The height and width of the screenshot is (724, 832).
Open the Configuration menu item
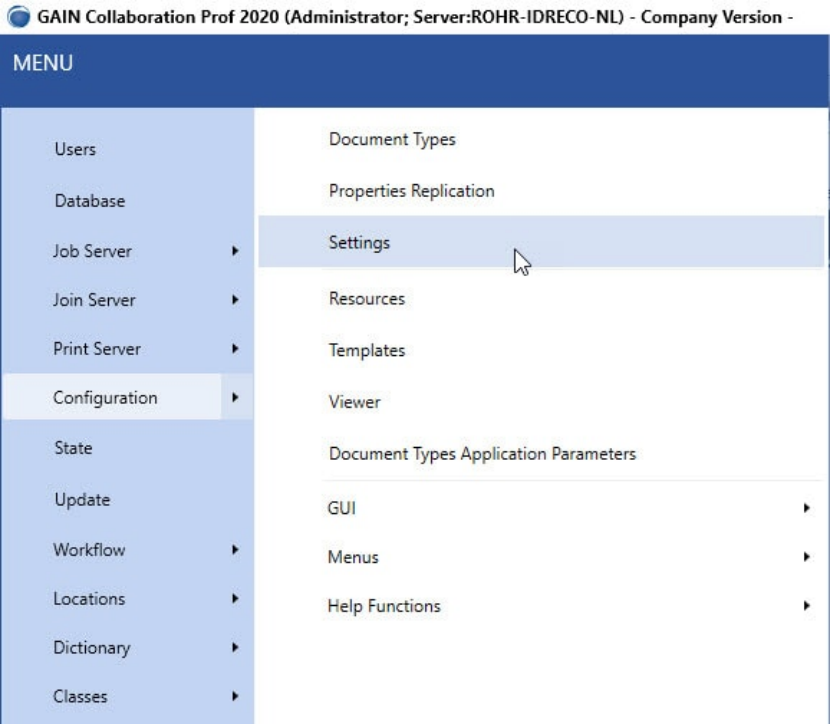coord(105,398)
